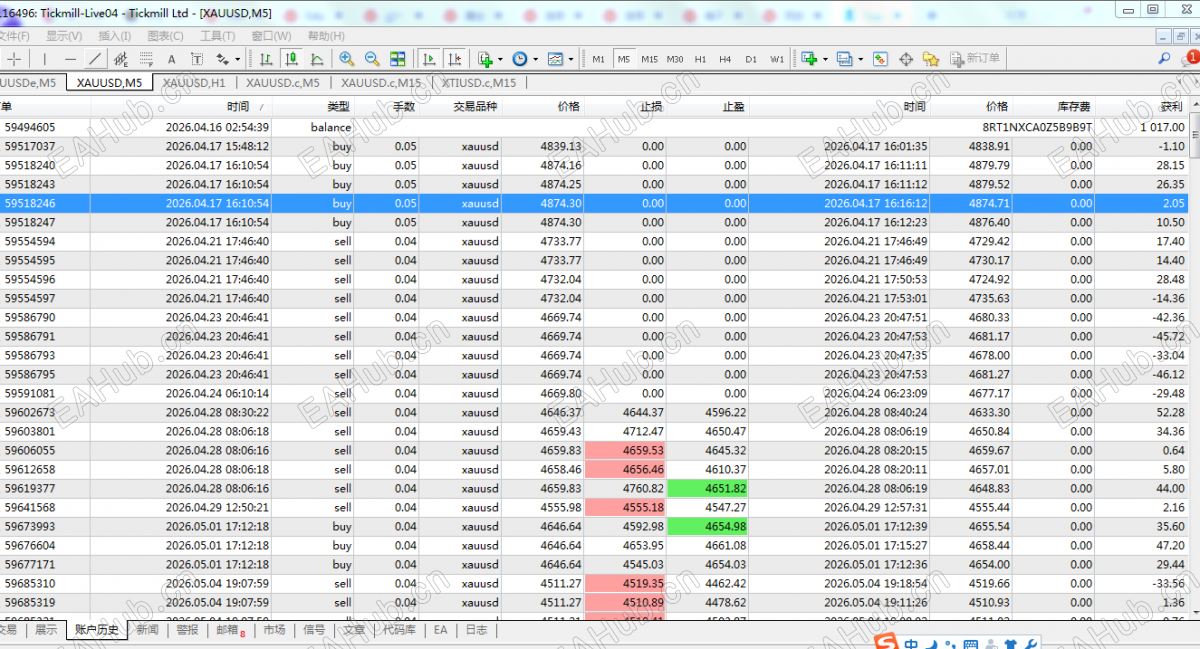This screenshot has height=649, width=1200.
Task: Choose the Fibonacci retracement tool
Action: tap(146, 59)
